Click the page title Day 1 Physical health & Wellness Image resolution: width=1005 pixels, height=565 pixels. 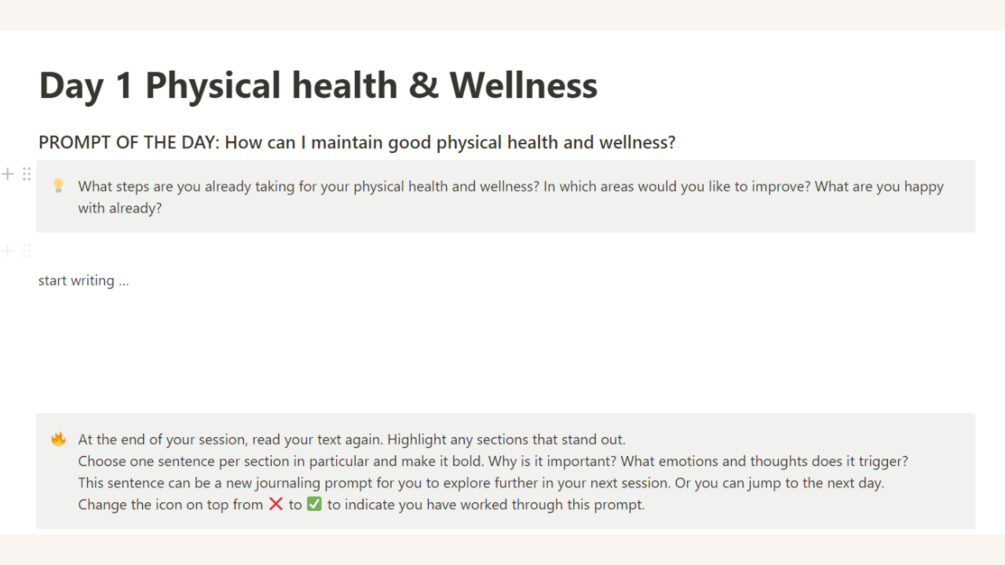click(x=317, y=86)
